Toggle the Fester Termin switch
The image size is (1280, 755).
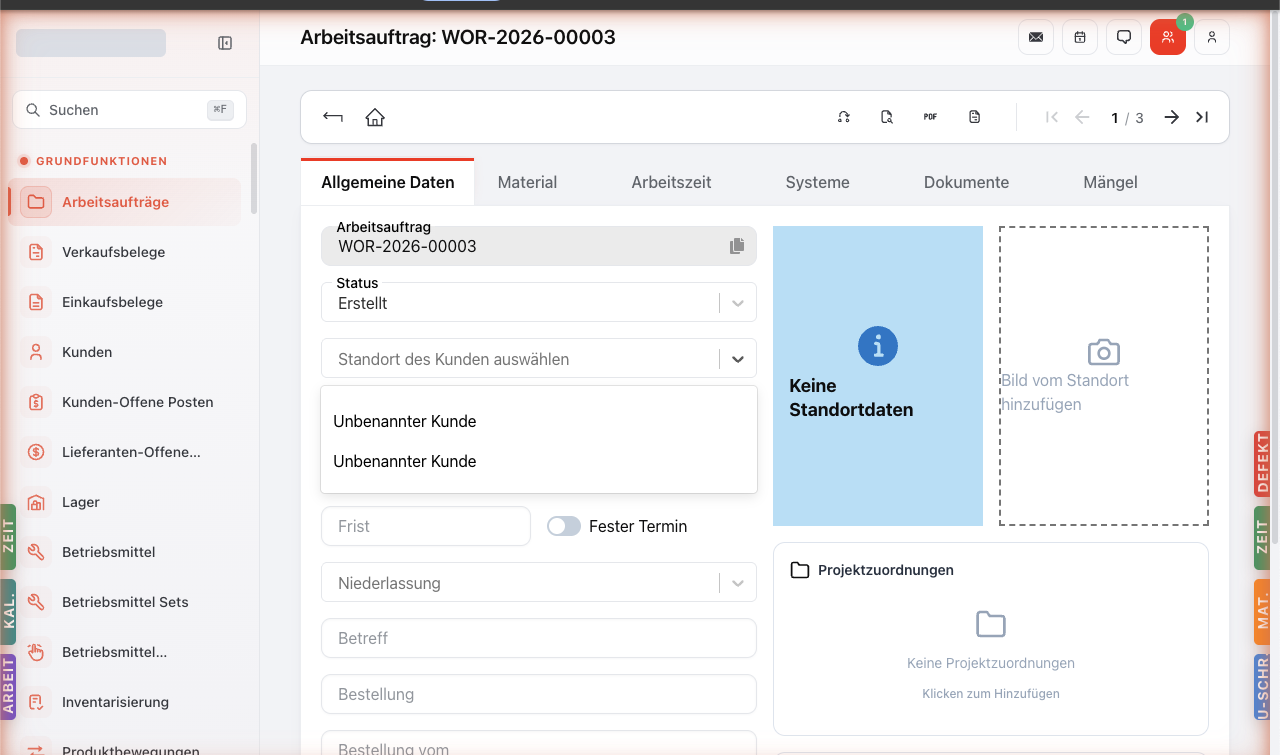[x=564, y=526]
